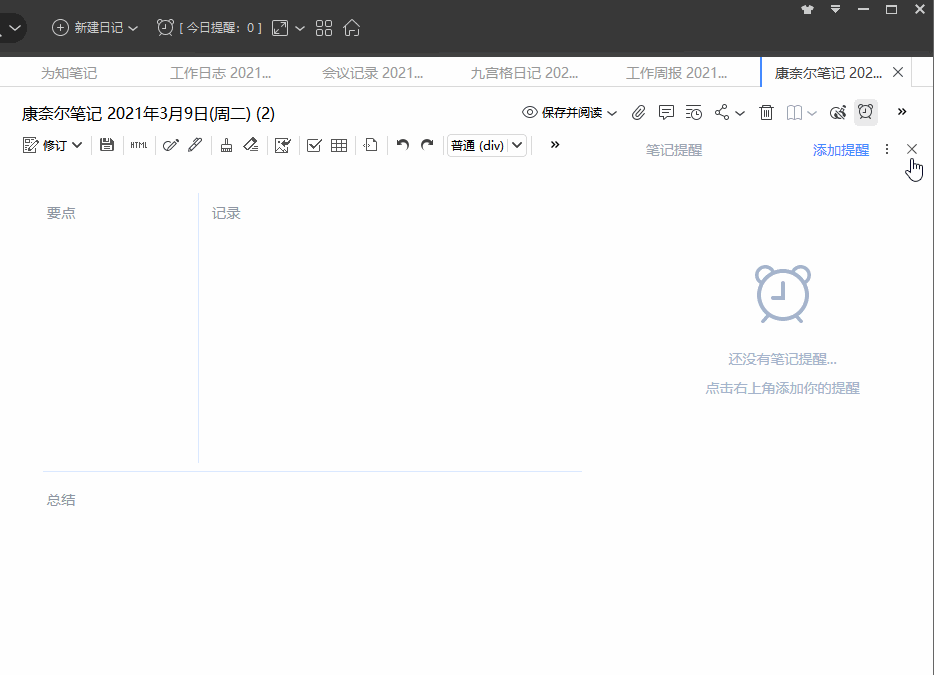Click the fullscreen expand icon in title bar
The width and height of the screenshot is (934, 675).
pyautogui.click(x=280, y=28)
